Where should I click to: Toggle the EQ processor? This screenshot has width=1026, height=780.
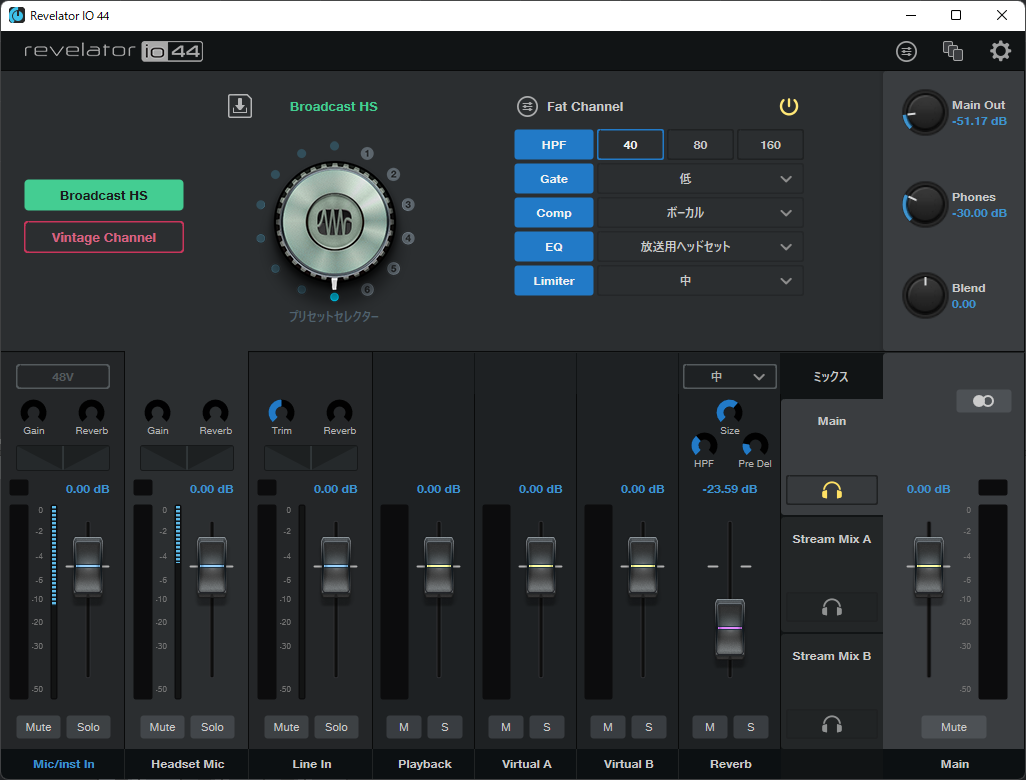click(554, 247)
